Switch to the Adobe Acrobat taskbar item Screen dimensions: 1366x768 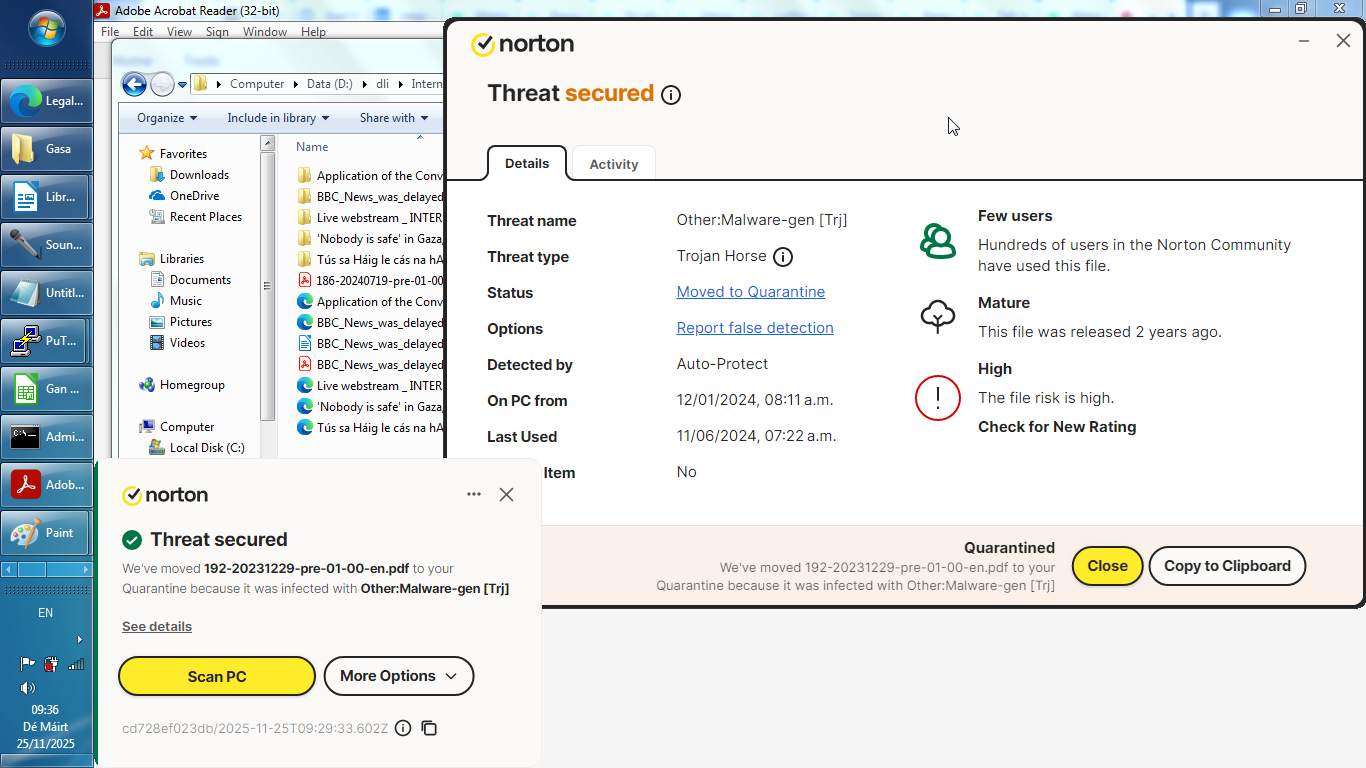click(x=47, y=485)
